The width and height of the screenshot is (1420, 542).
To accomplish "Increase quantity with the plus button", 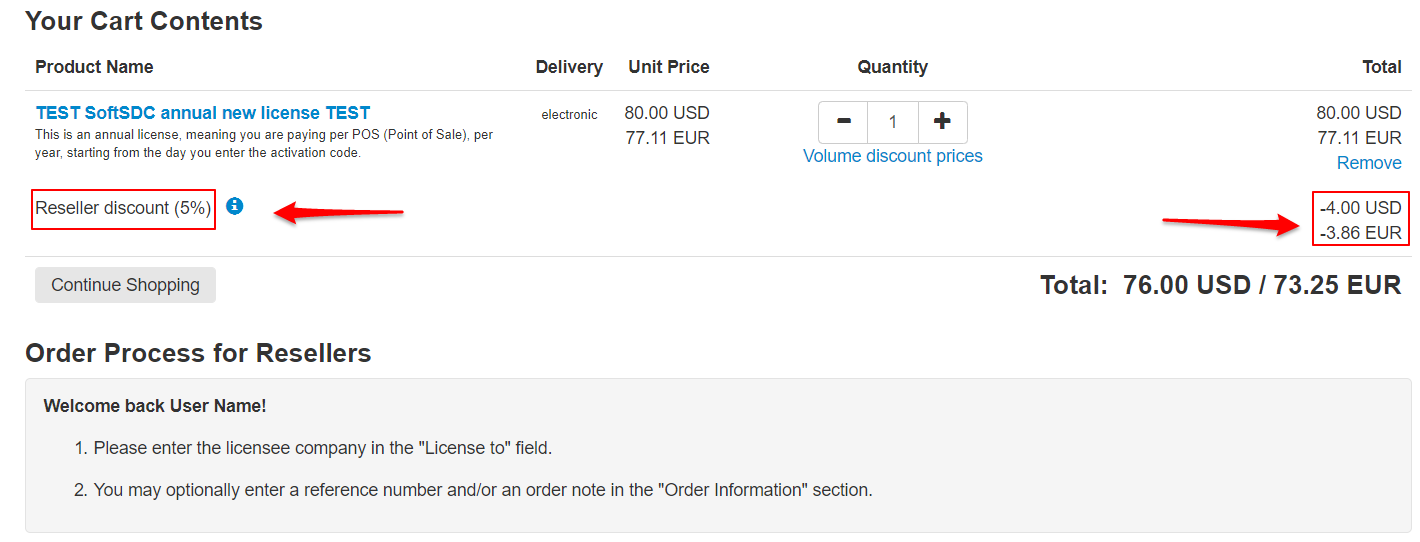I will [942, 122].
